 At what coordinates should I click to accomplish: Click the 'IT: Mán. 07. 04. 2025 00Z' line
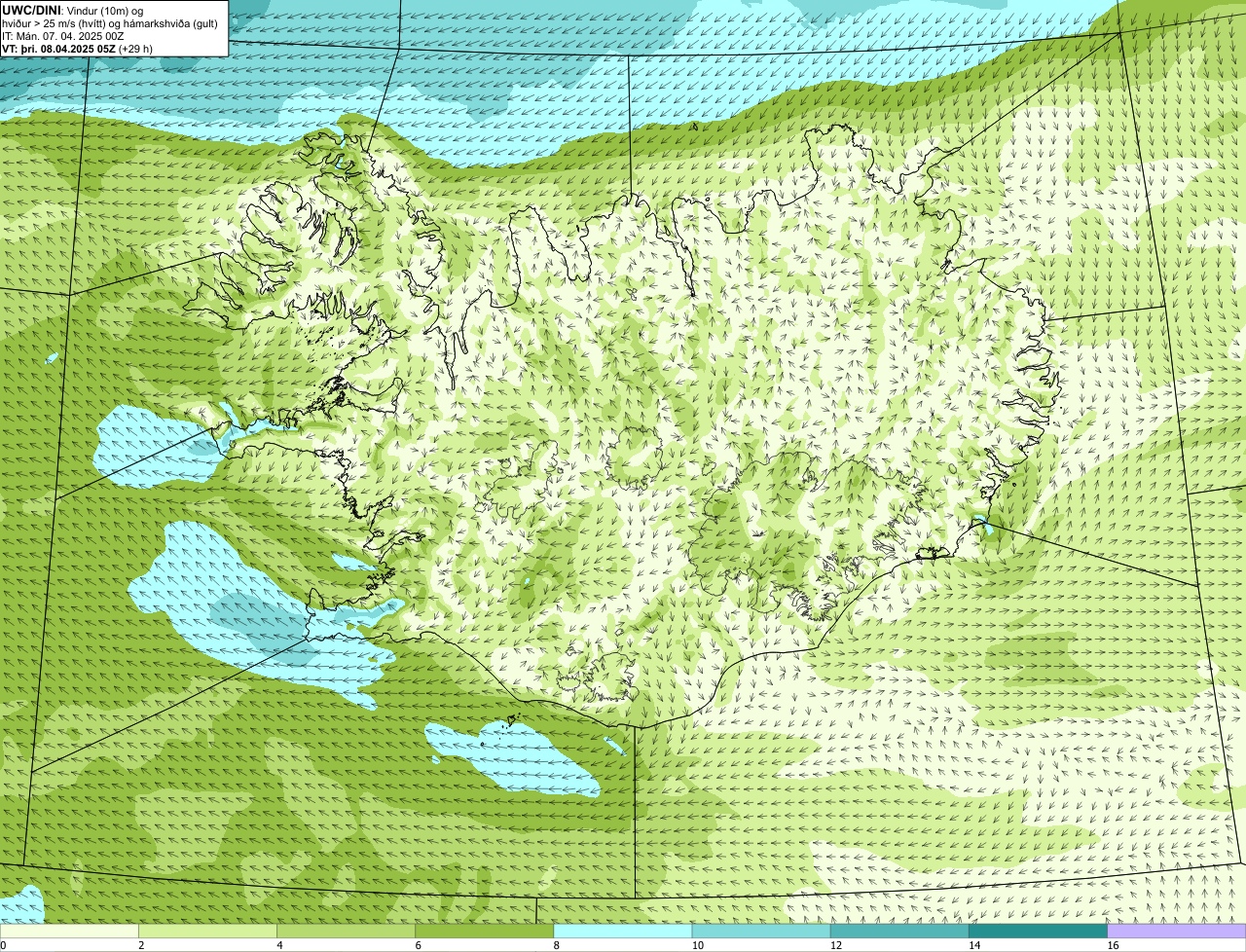pyautogui.click(x=63, y=36)
